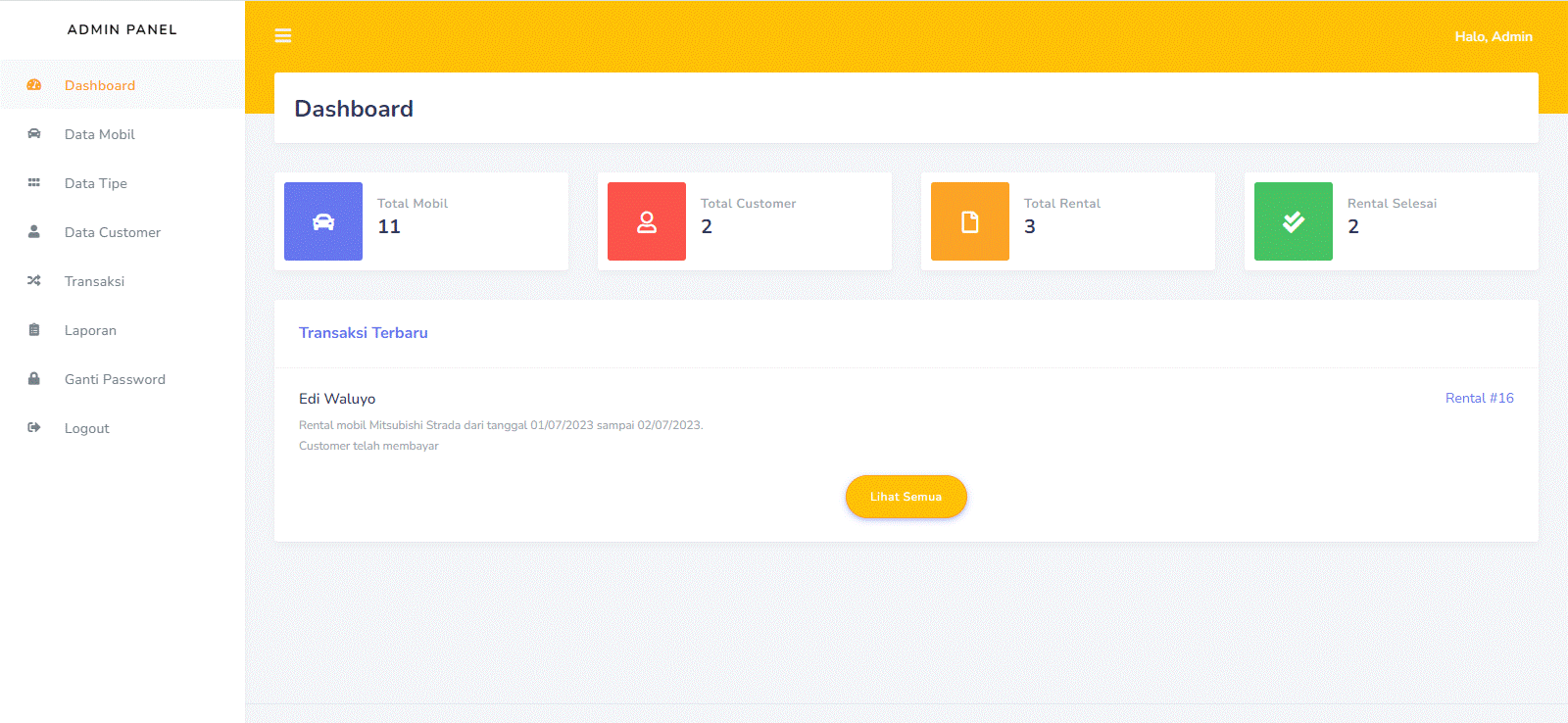Click the customer name Edi Waluyo
The image size is (1568, 723).
(337, 399)
